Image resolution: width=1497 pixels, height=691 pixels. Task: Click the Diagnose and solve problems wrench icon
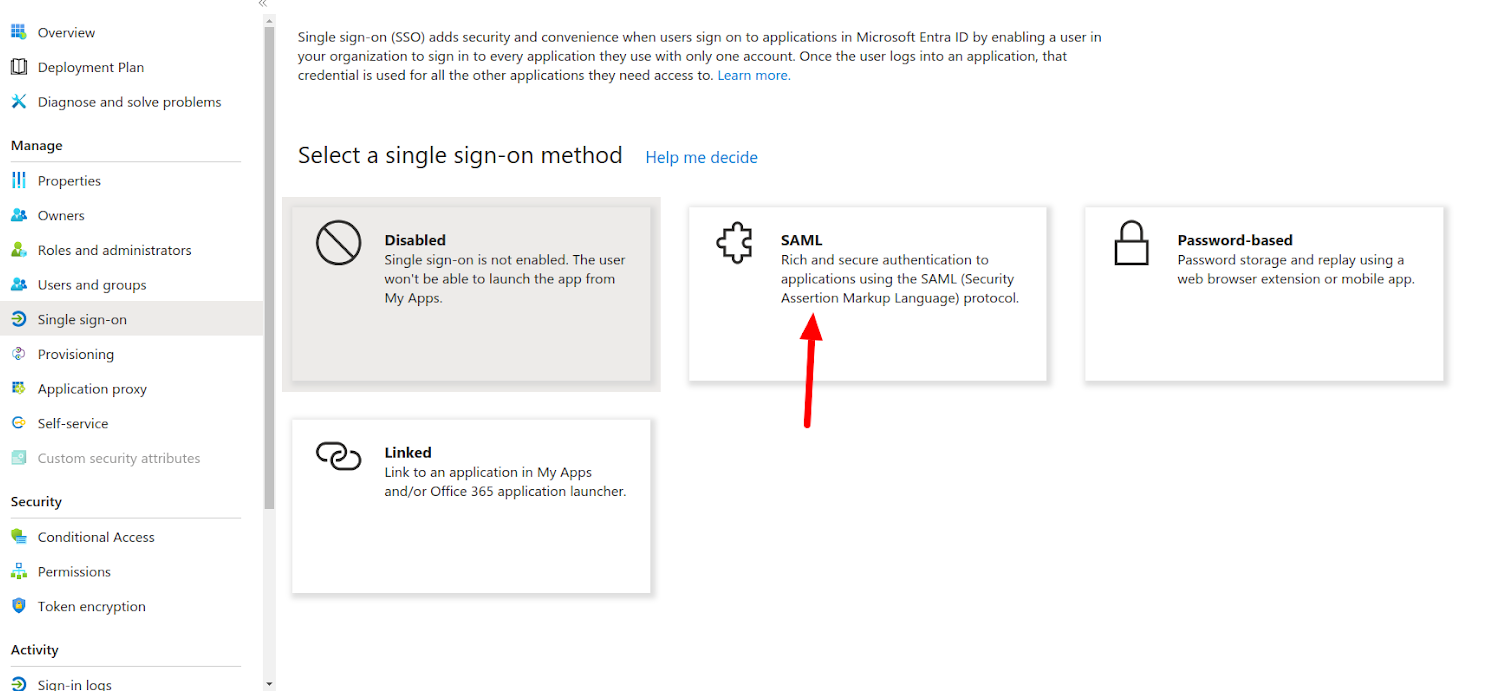click(18, 102)
